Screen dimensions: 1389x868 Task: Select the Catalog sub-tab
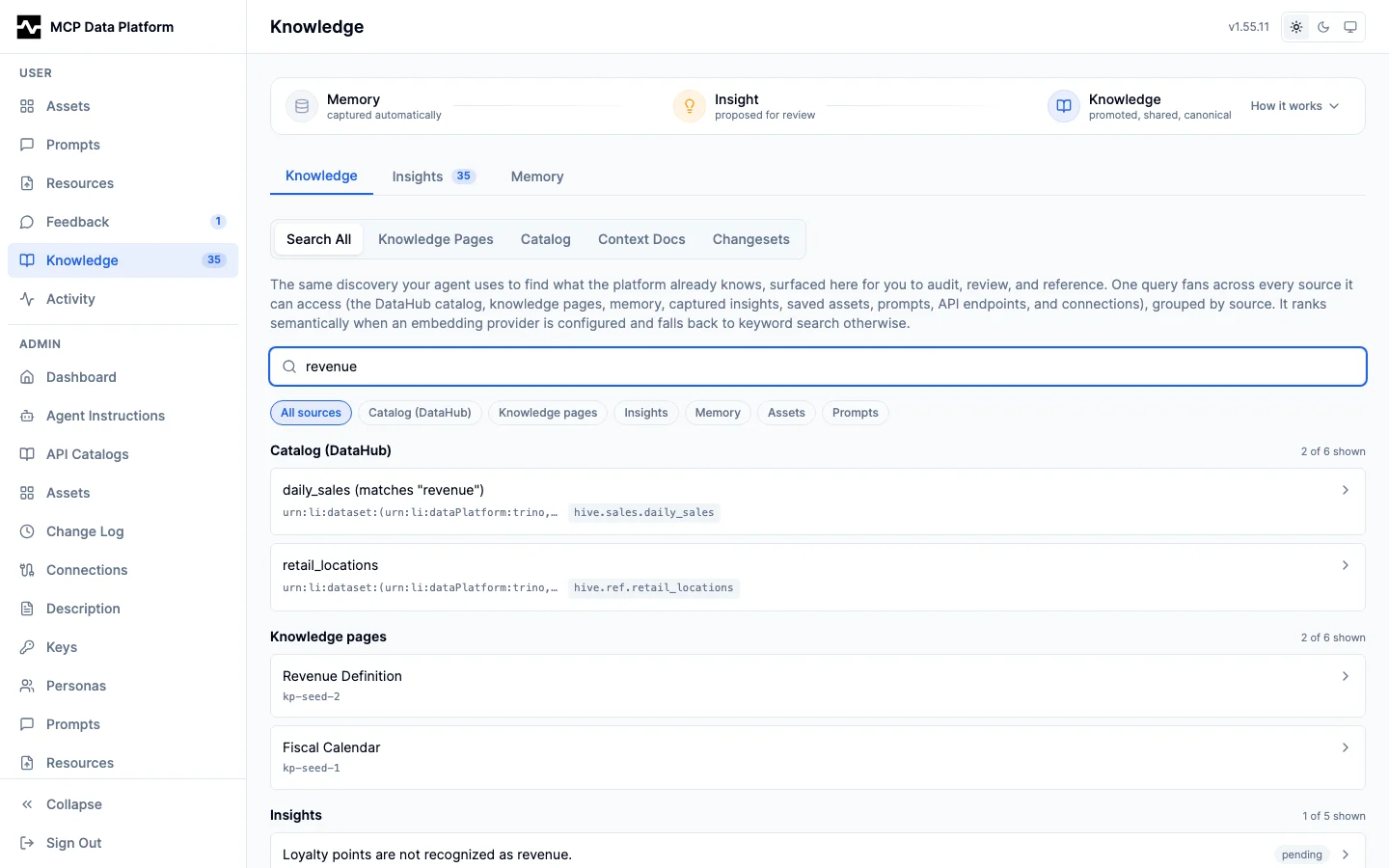point(546,239)
